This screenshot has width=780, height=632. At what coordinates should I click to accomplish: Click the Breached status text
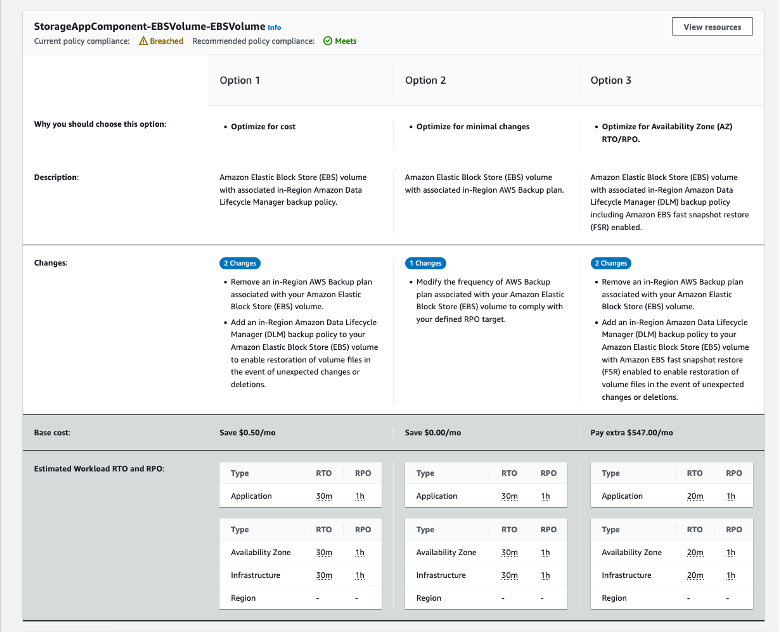click(166, 41)
